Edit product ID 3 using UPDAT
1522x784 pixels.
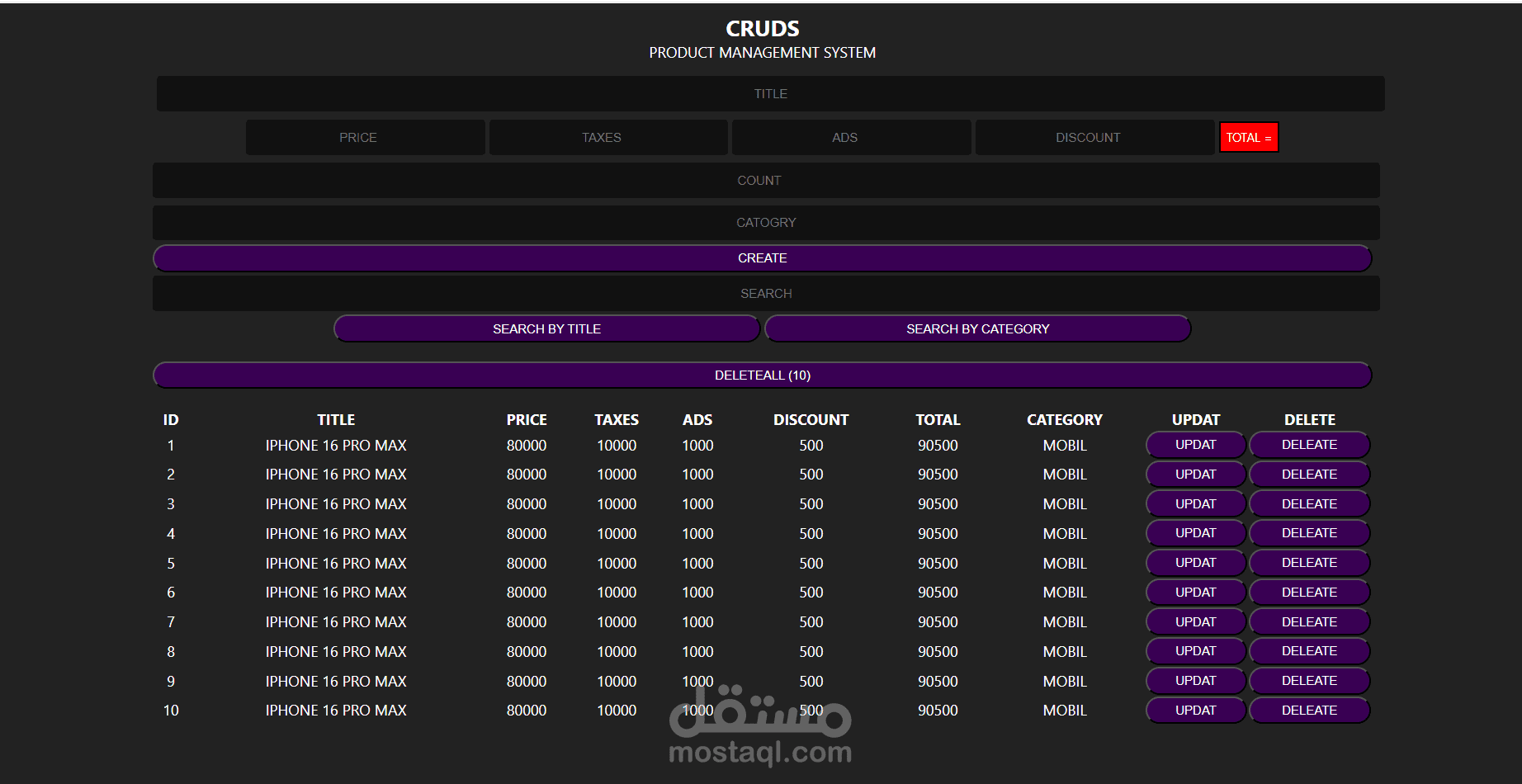click(1196, 504)
